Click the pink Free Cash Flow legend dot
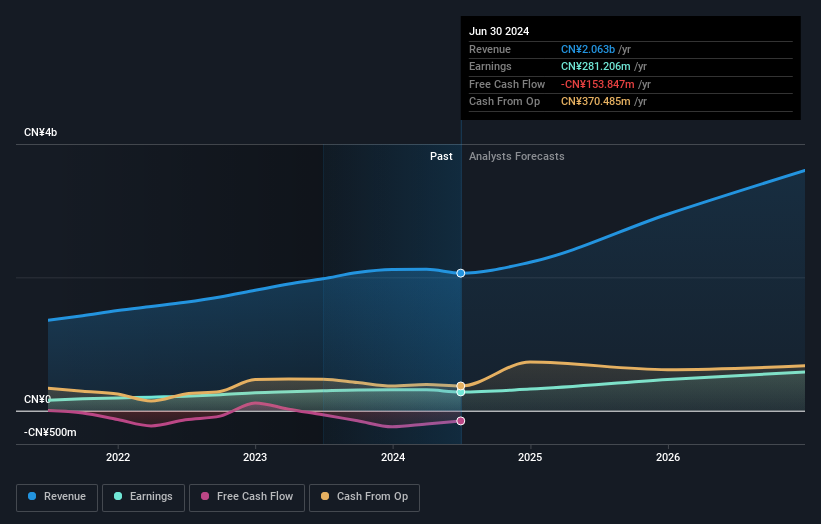This screenshot has height=524, width=821. [205, 496]
